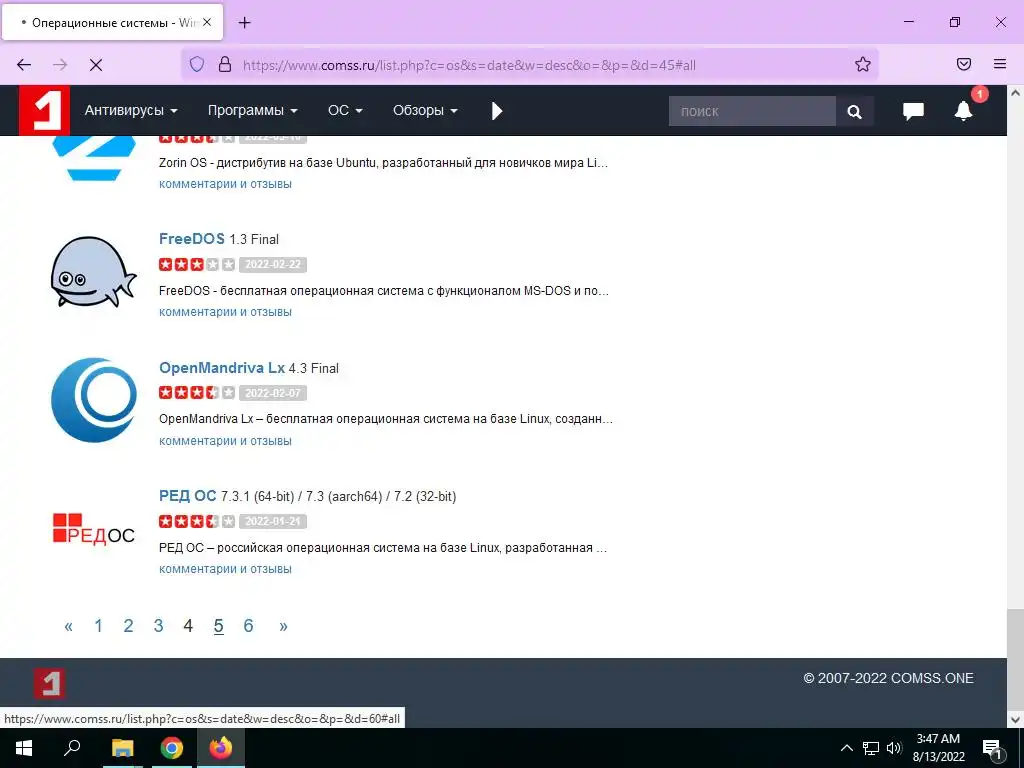Show hidden system tray icons

[846, 748]
